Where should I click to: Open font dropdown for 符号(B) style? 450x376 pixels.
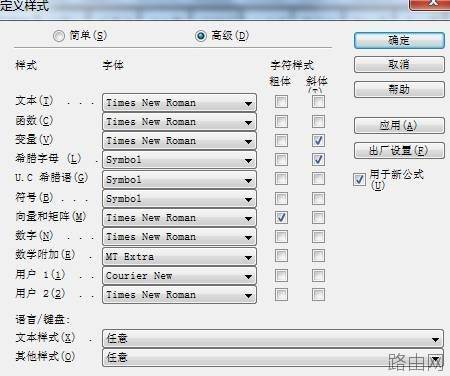[x=179, y=199]
